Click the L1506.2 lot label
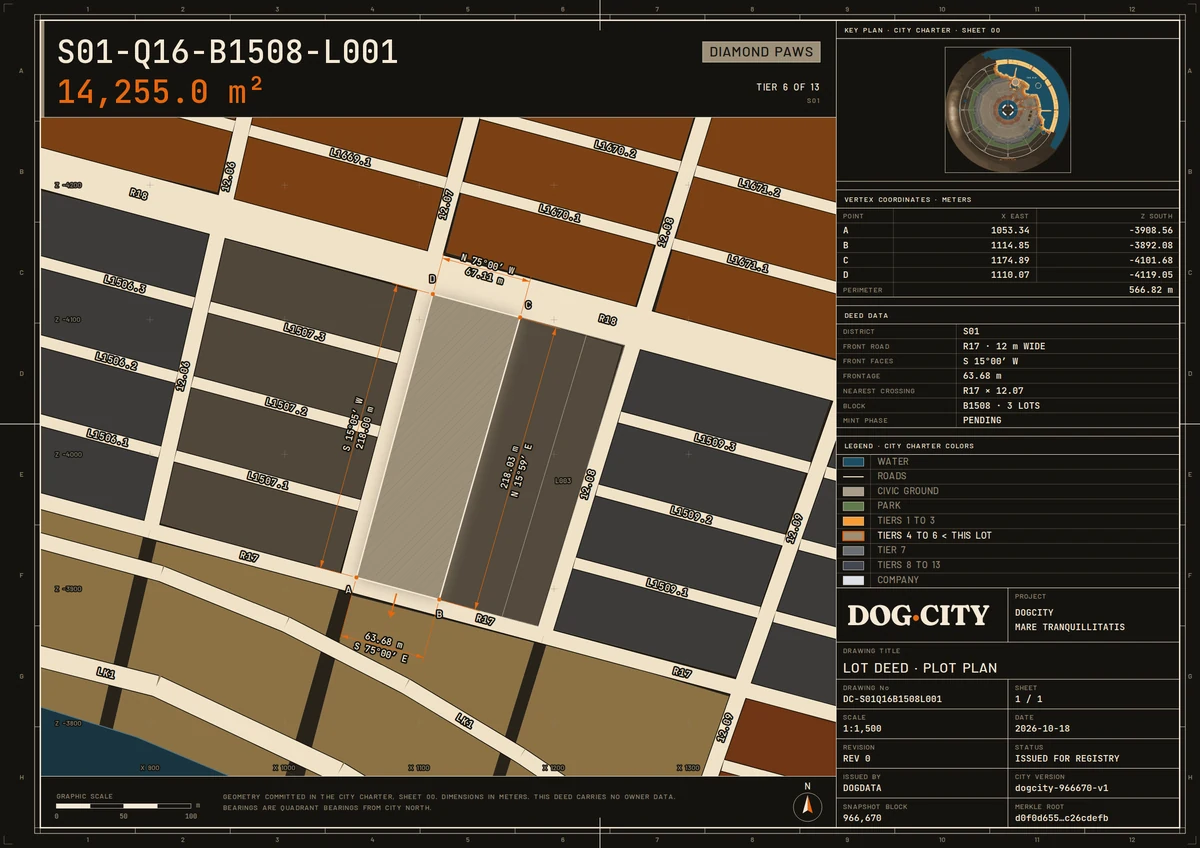 point(116,360)
